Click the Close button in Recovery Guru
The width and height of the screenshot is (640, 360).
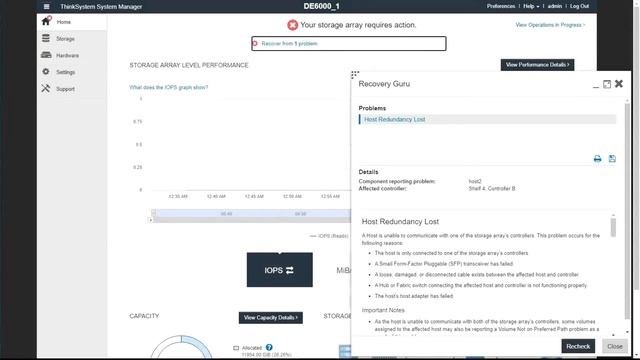tap(615, 346)
